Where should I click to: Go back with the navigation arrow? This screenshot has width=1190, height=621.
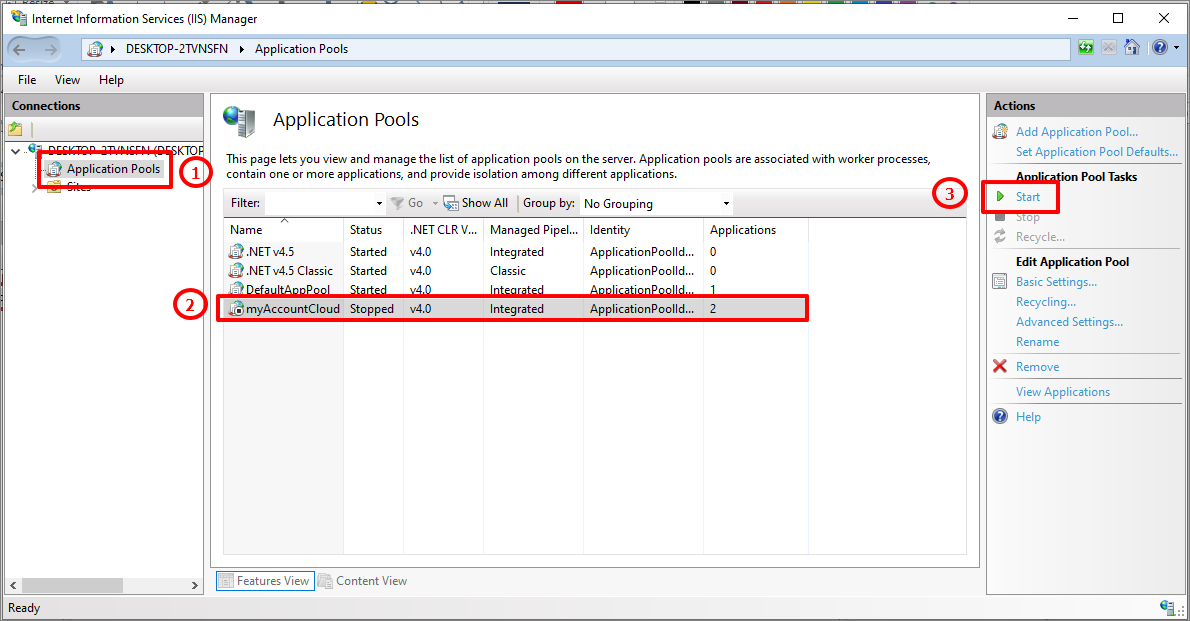[20, 49]
